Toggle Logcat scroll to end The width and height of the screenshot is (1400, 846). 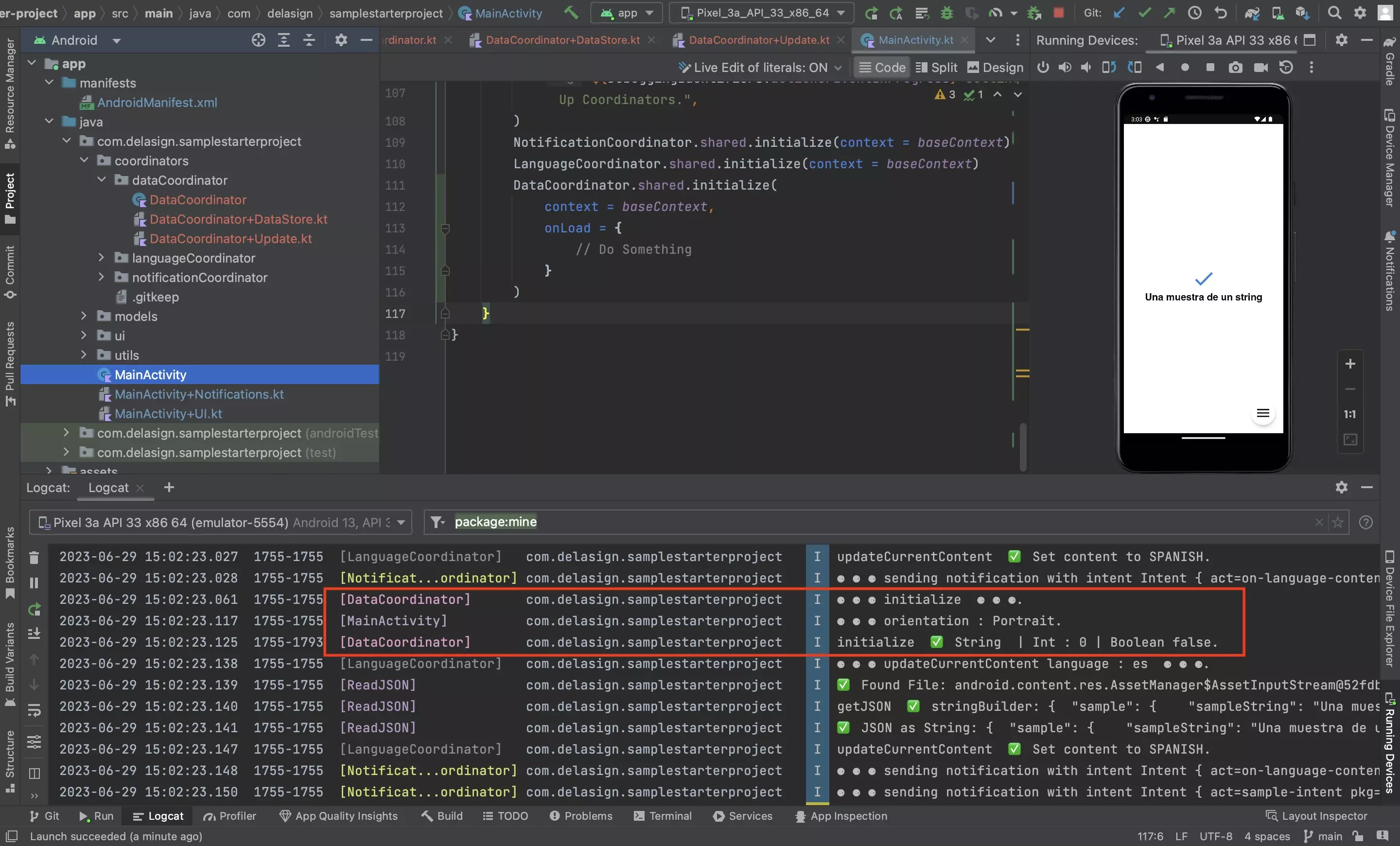pos(34,634)
